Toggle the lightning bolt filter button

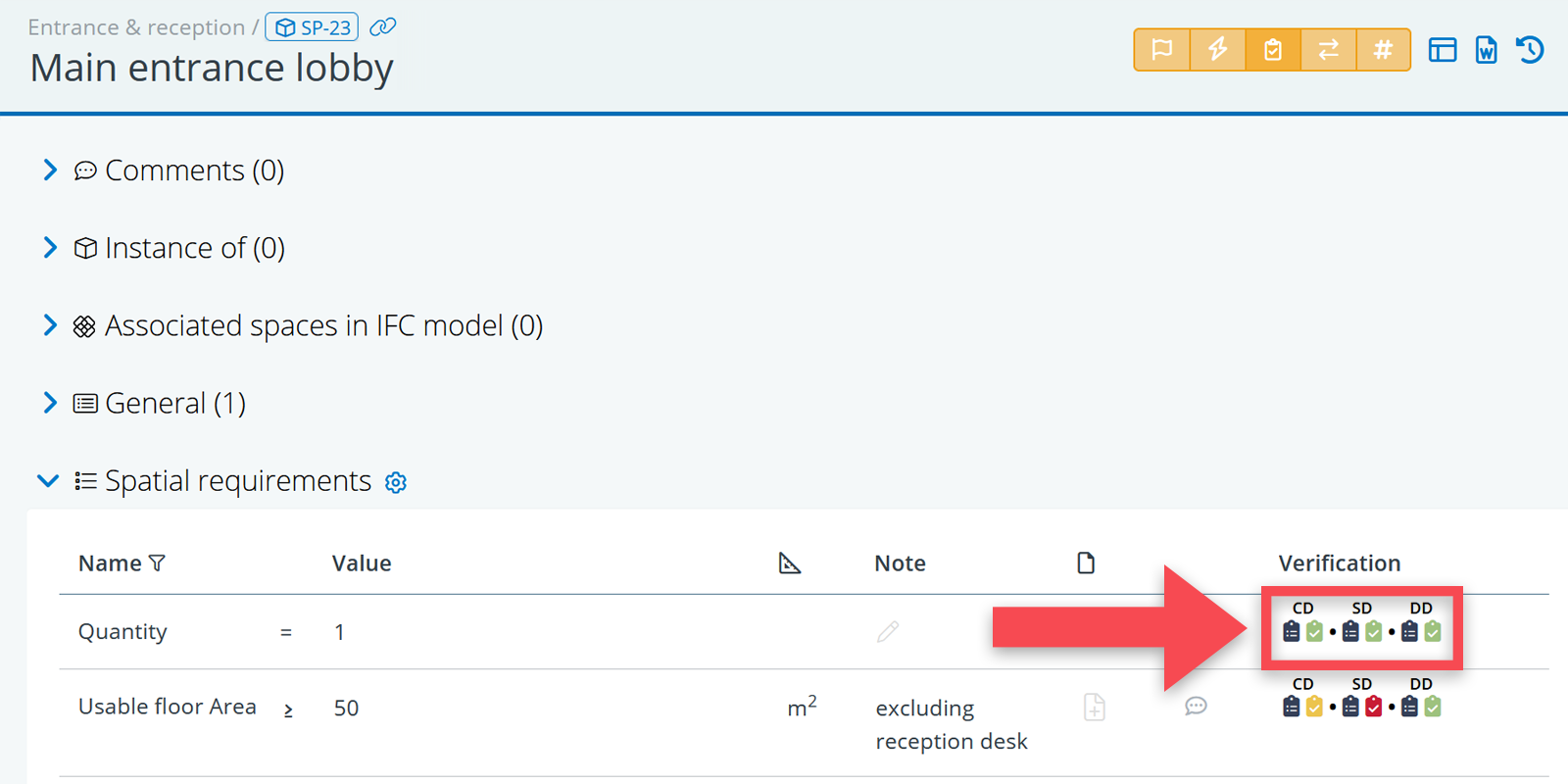(1217, 50)
